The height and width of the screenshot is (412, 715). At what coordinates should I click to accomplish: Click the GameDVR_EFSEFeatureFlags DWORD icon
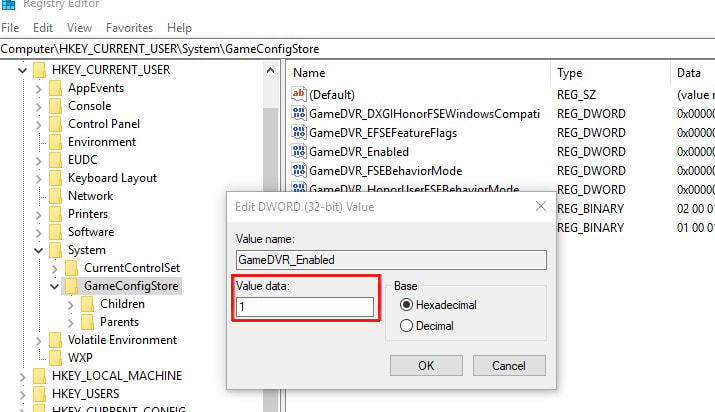coord(299,133)
